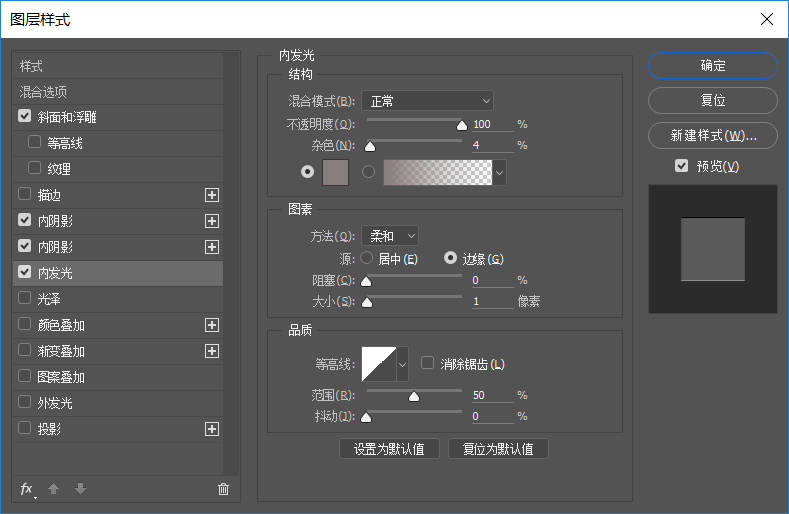Image resolution: width=789 pixels, height=514 pixels.
Task: Click the fx effects menu icon
Action: click(x=27, y=489)
